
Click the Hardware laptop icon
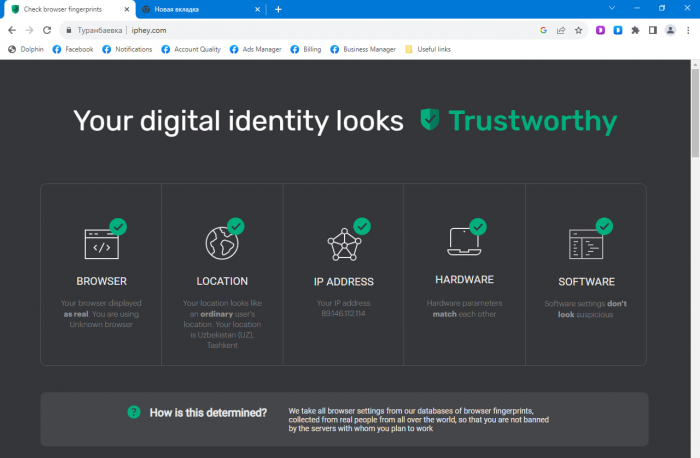tap(463, 241)
